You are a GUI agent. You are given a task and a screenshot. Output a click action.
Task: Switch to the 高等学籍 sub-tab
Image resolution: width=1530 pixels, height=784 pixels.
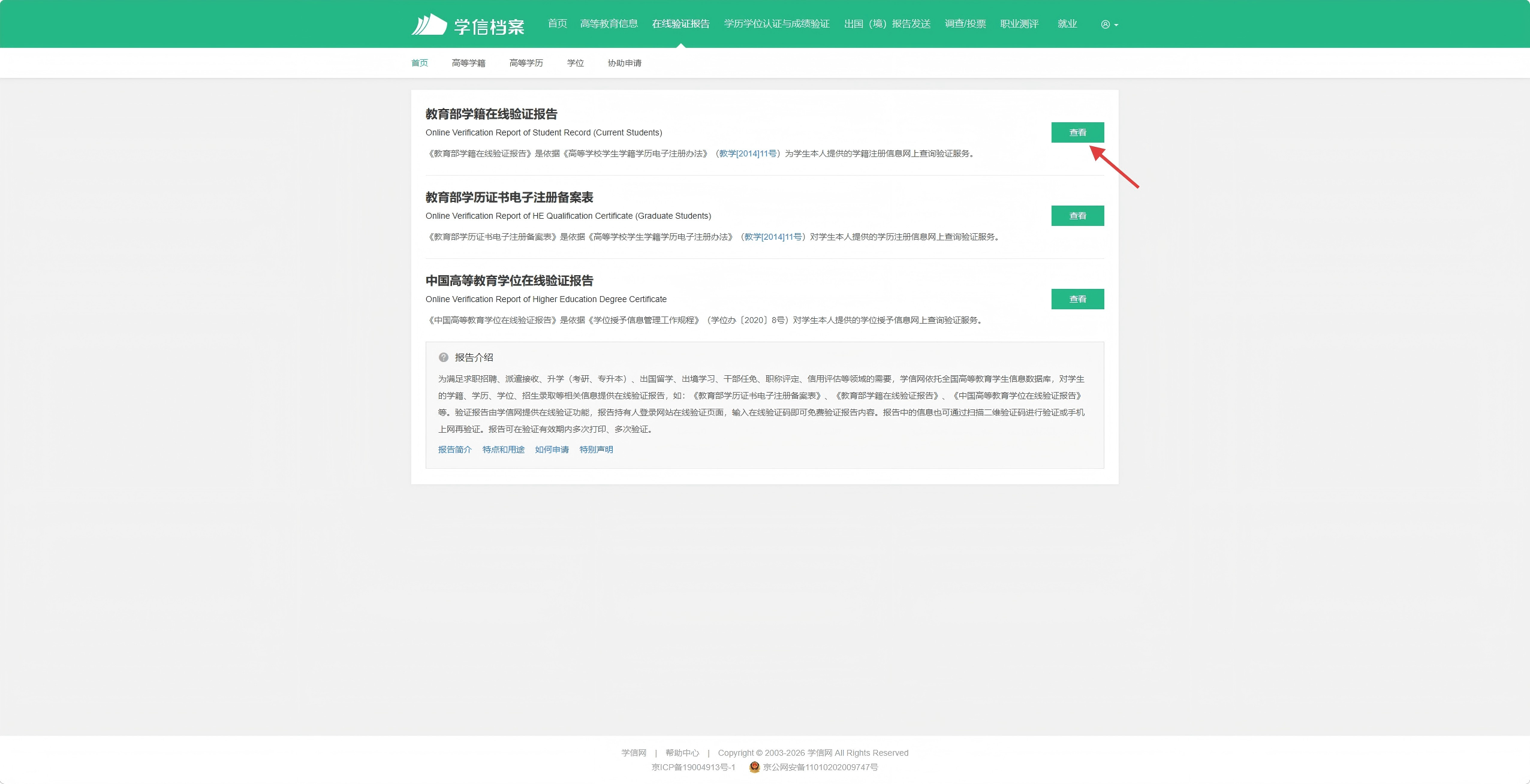pos(468,63)
